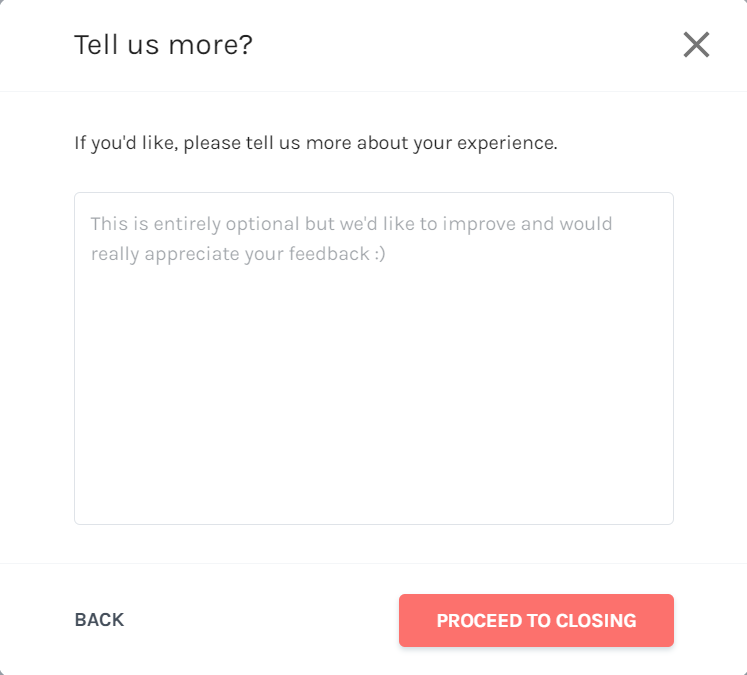
Task: Activate the coral PROCEED TO CLOSING button
Action: (x=536, y=620)
